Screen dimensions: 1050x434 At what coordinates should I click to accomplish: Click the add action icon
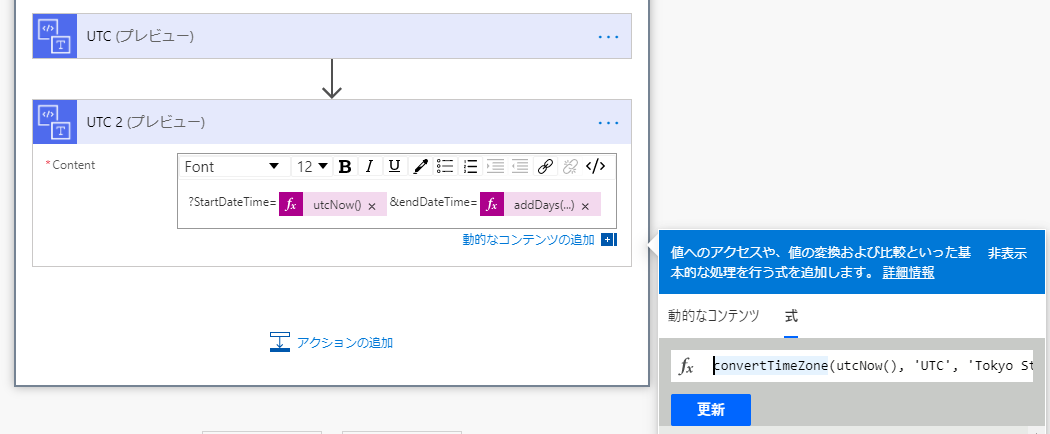pyautogui.click(x=279, y=342)
